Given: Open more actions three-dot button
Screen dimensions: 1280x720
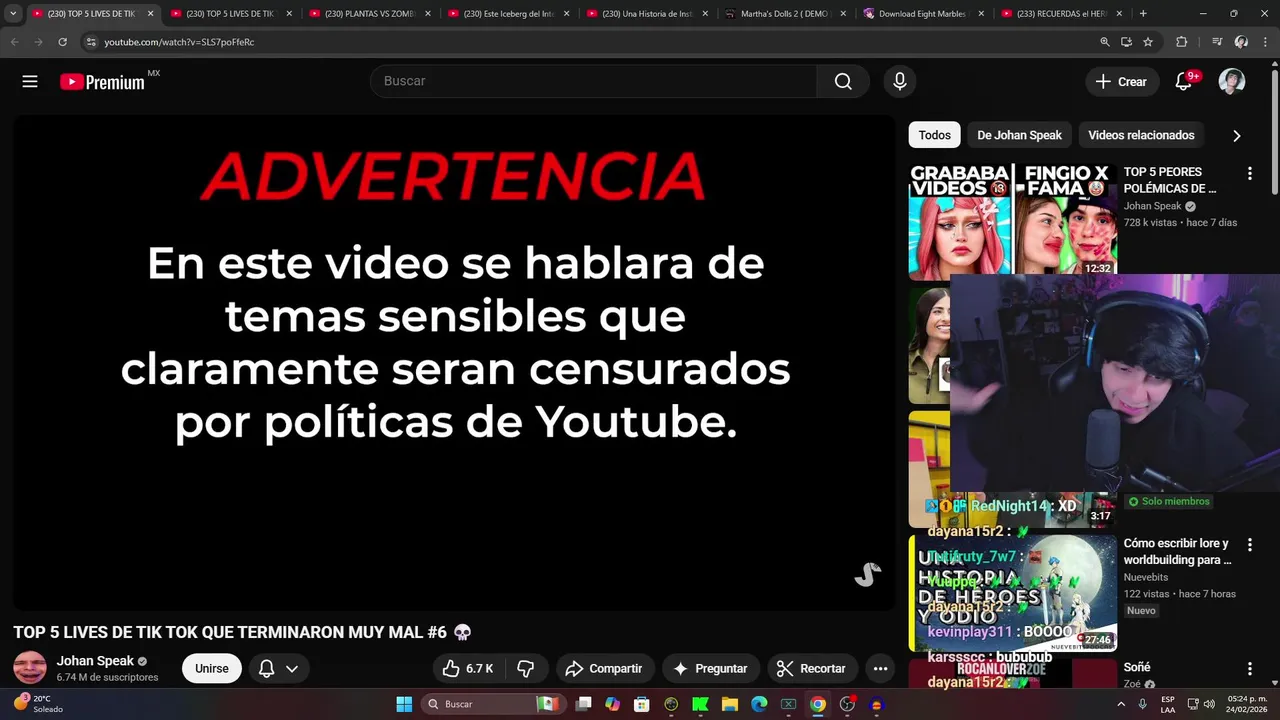Looking at the screenshot, I should point(880,668).
